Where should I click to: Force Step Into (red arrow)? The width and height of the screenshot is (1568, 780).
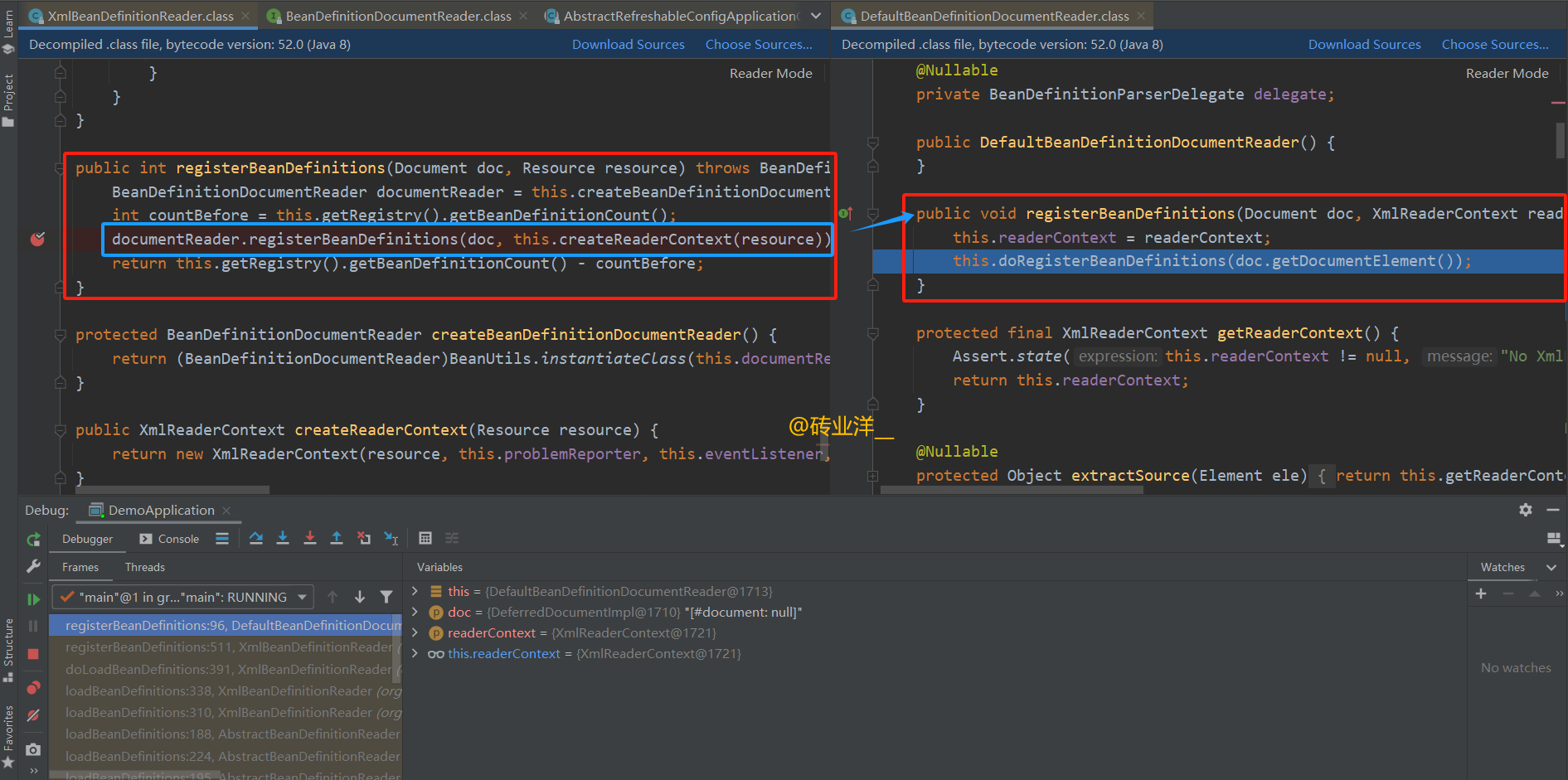[309, 538]
